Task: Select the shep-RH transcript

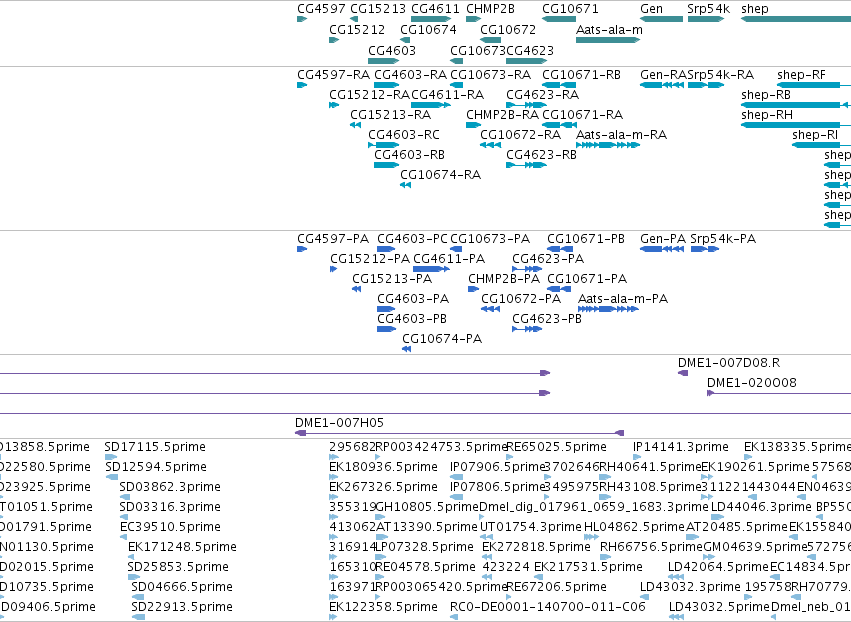Action: (796, 125)
